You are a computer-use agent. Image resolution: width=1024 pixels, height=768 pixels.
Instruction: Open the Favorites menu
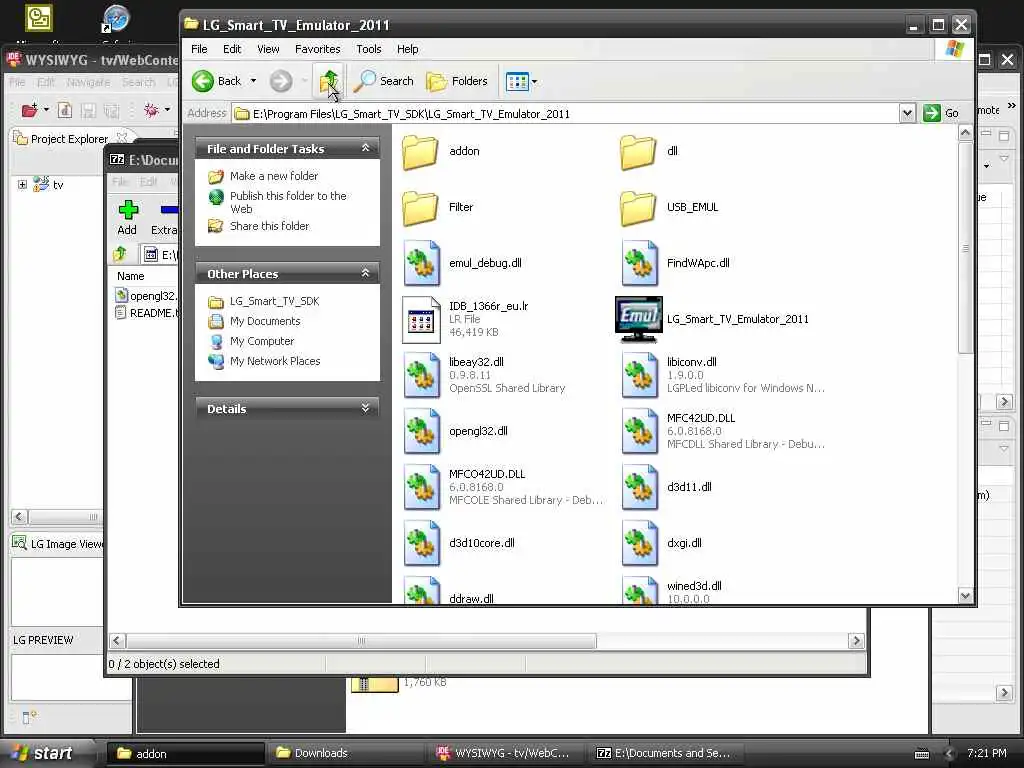[x=317, y=49]
